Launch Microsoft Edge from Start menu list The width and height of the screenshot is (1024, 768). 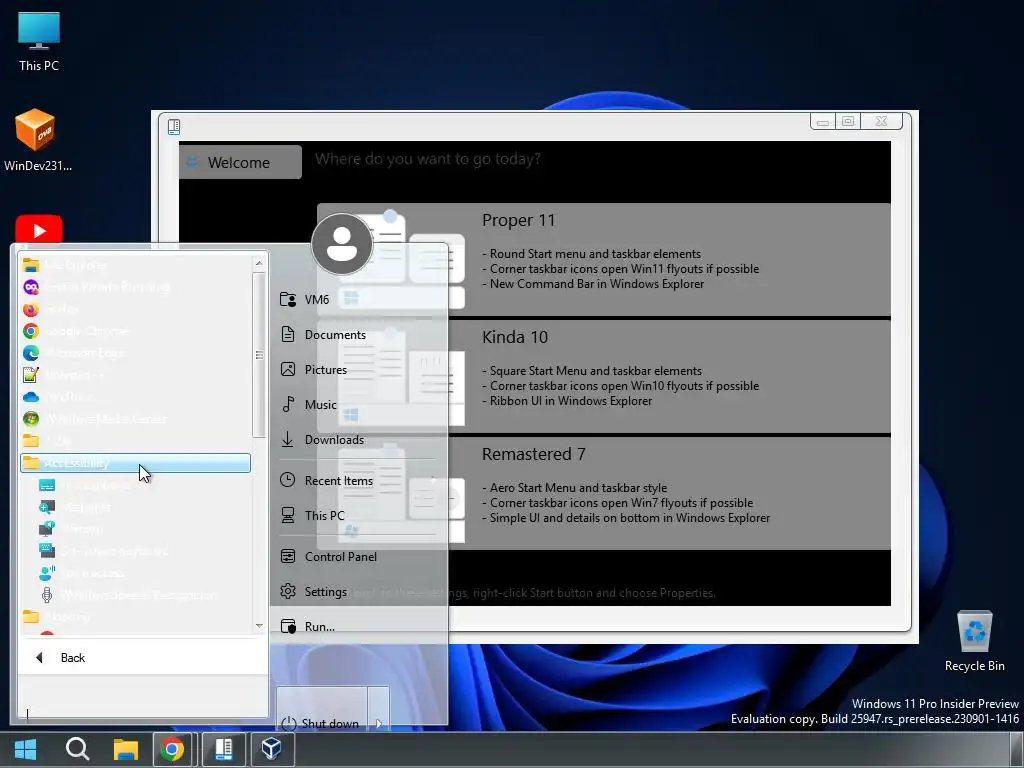pos(135,353)
